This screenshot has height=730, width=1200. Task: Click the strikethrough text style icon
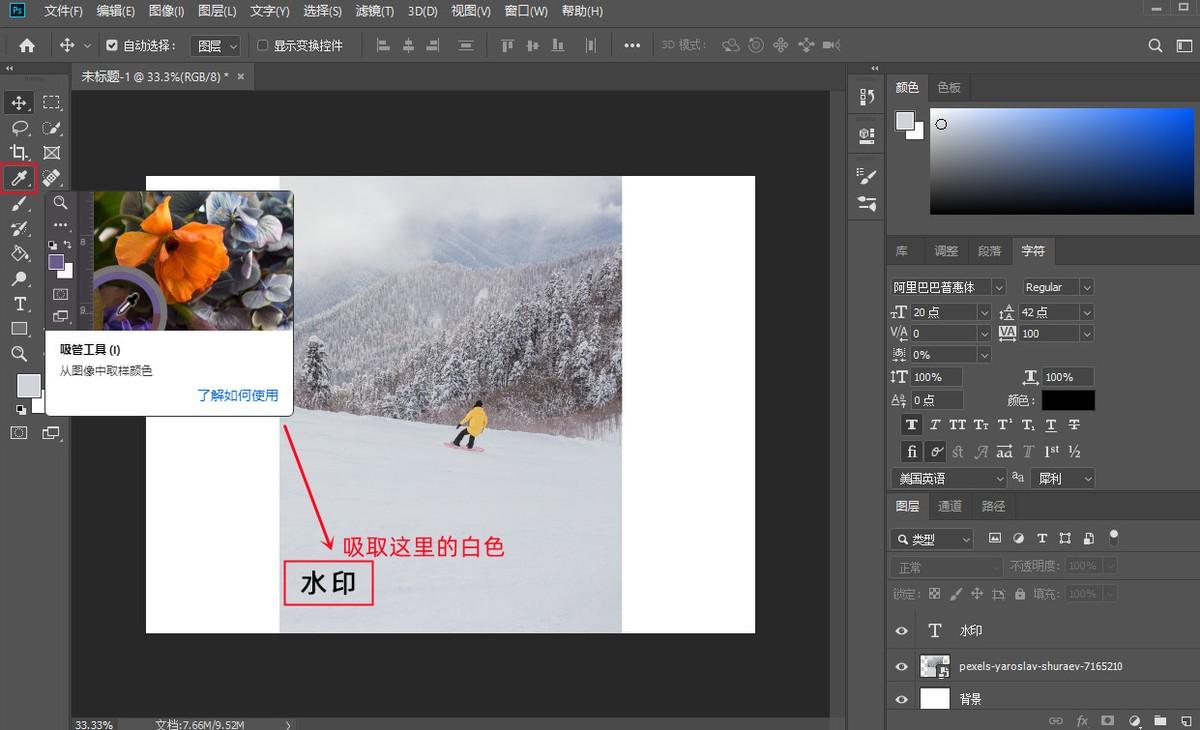pos(1075,425)
